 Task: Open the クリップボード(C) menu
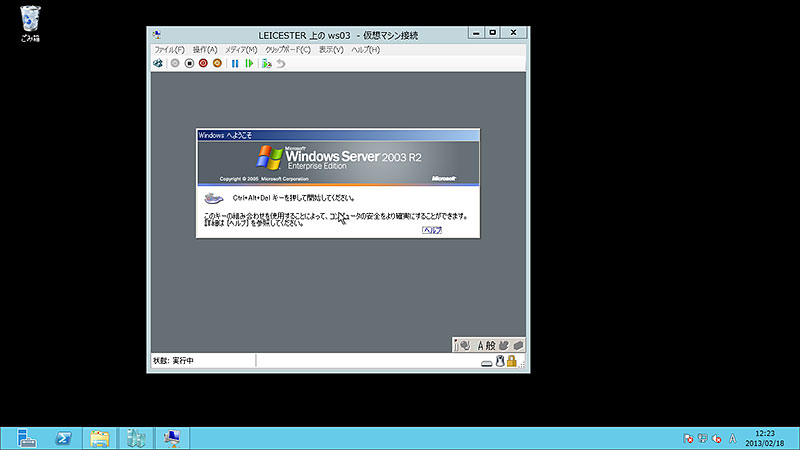coord(288,49)
